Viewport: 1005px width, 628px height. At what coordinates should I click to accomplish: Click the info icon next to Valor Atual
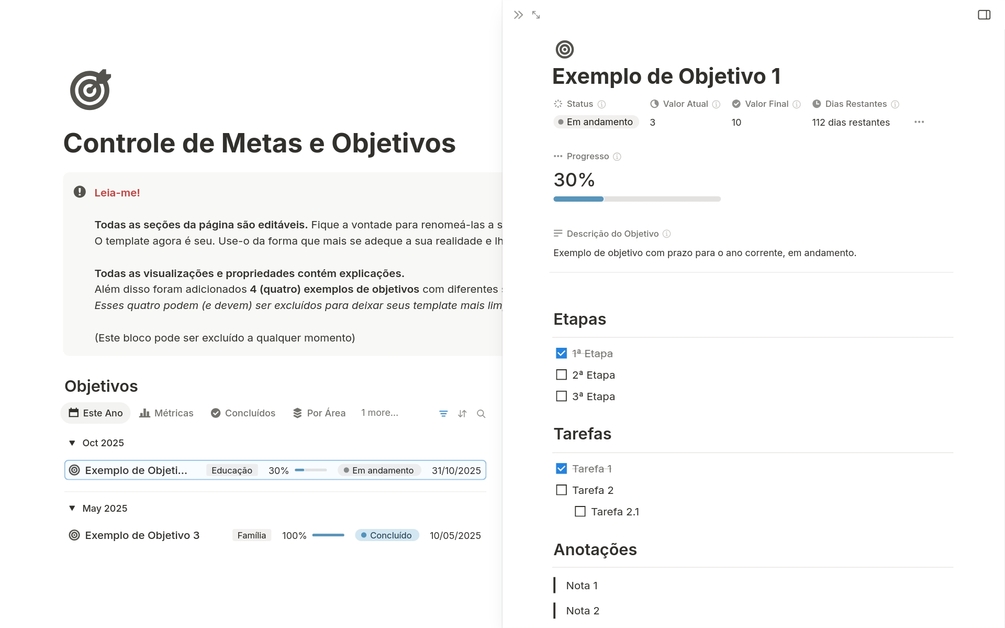[x=716, y=104]
